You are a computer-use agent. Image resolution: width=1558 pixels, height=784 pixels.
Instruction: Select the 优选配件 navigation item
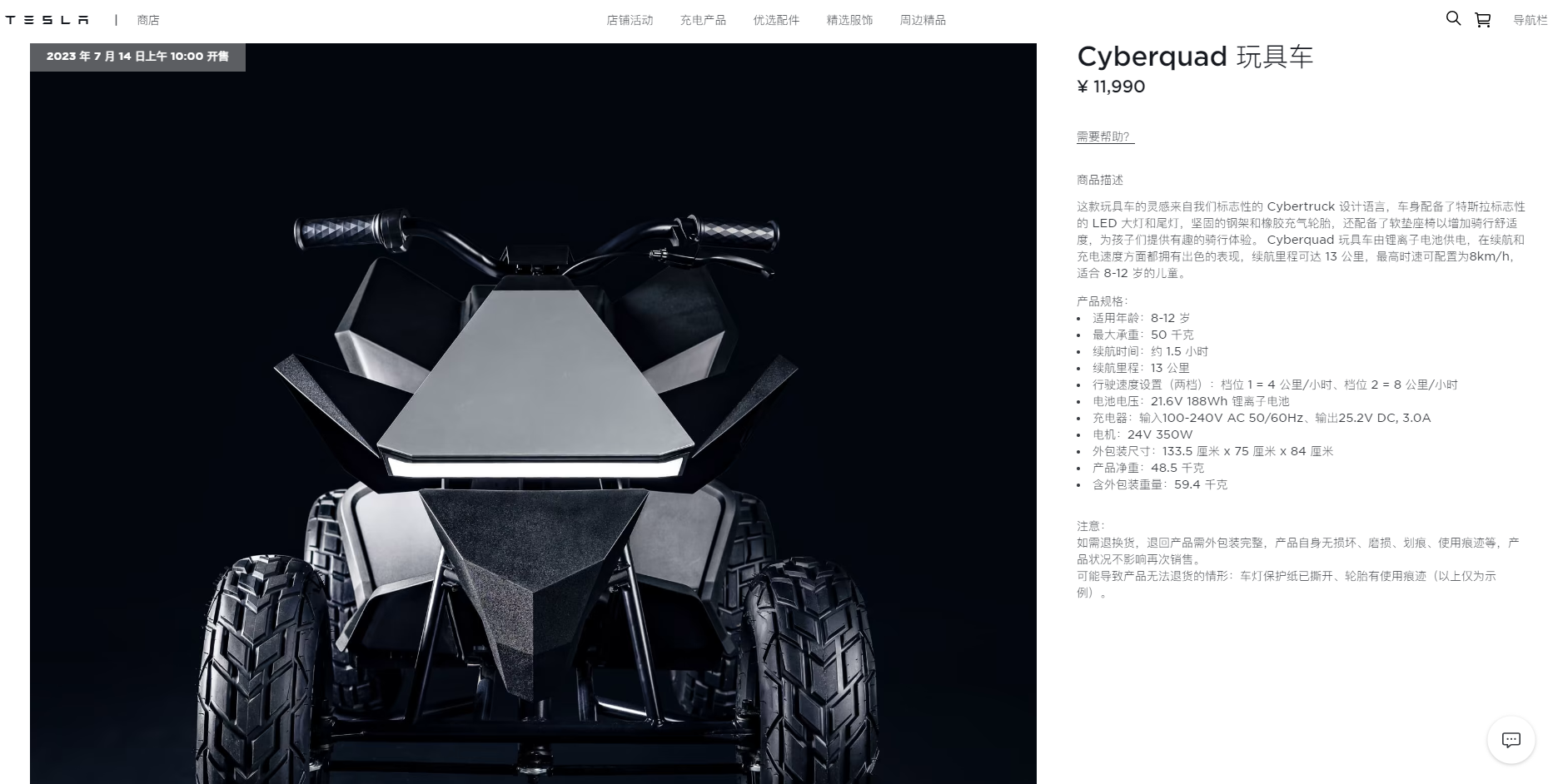[x=776, y=20]
